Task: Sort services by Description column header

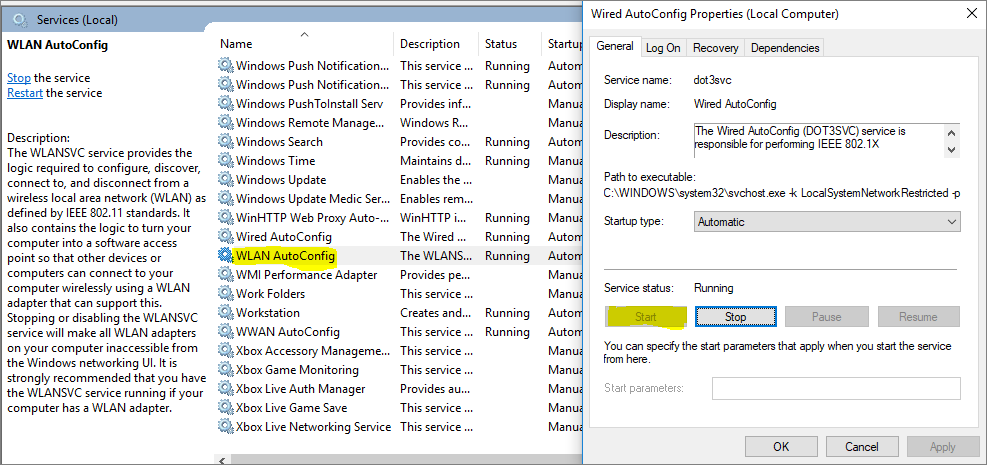Action: click(x=430, y=44)
